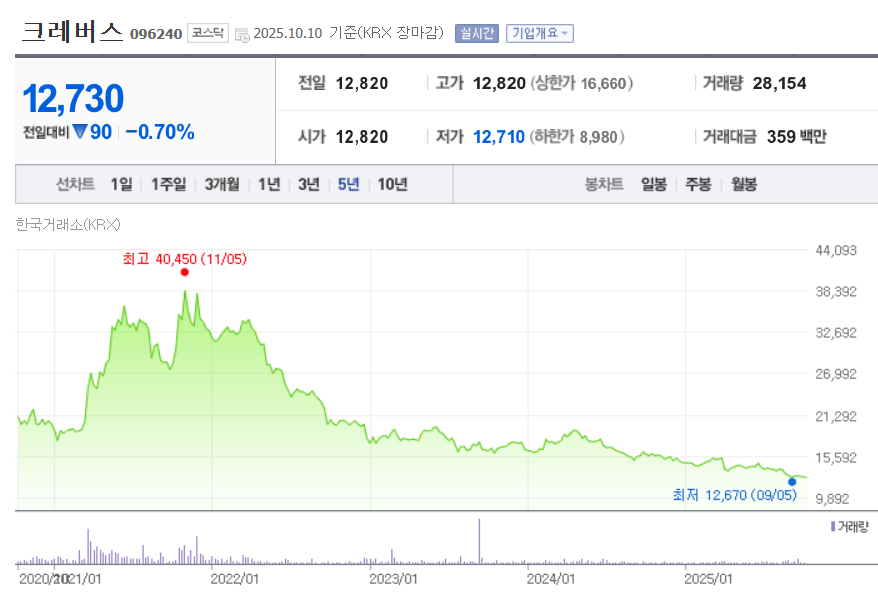
Task: Click the 거래량 legend marker in the volume chart
Action: pos(833,527)
